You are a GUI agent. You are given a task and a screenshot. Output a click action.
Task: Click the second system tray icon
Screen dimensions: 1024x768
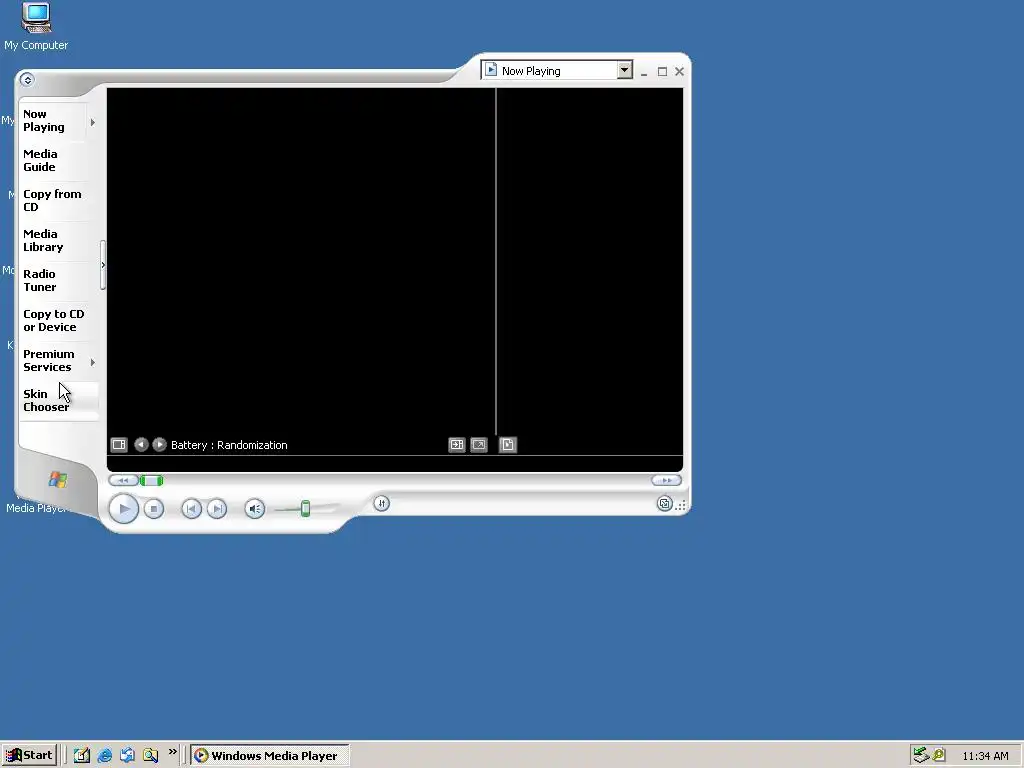(x=938, y=755)
